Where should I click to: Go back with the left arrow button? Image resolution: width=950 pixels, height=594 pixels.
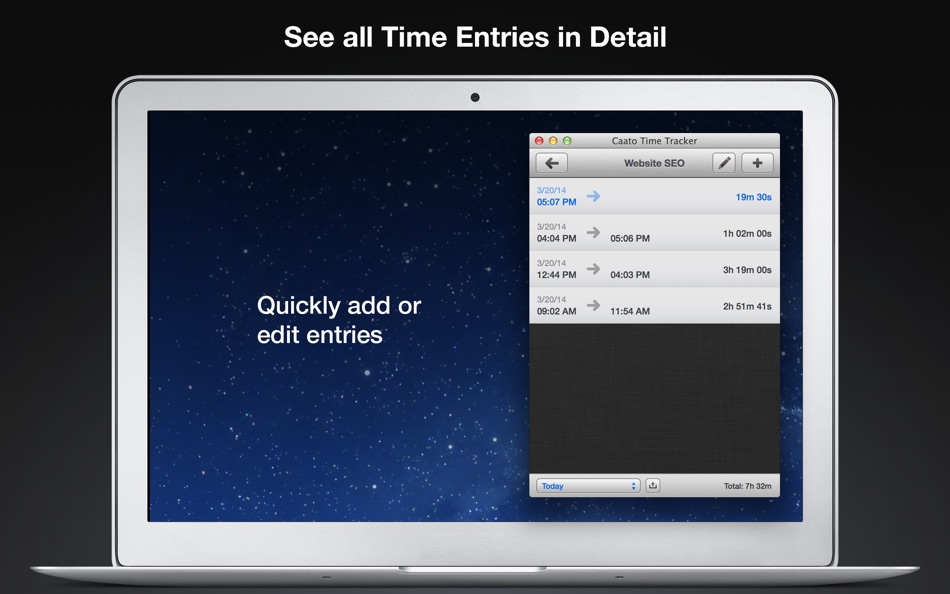(x=551, y=163)
